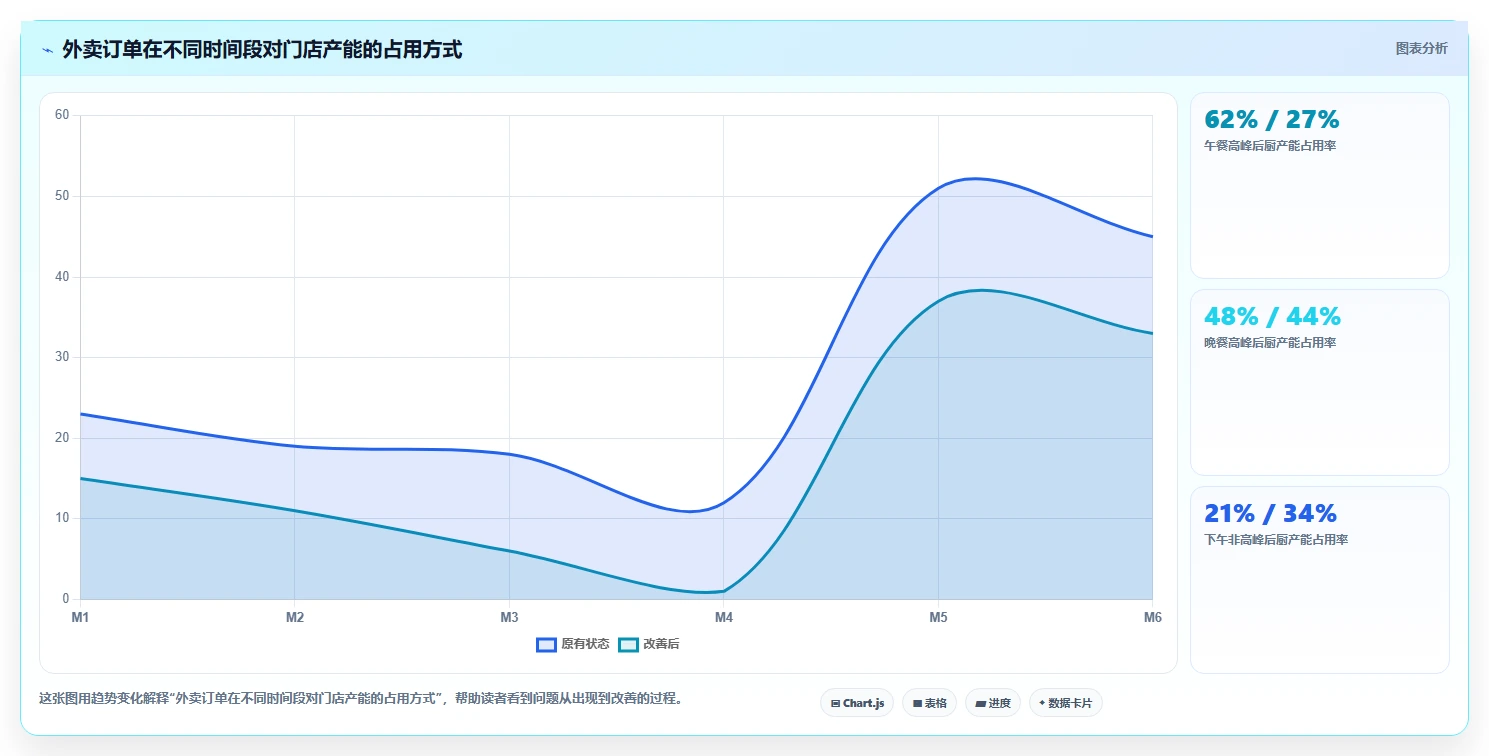Click the 10 y-axis tick label

tap(62, 519)
